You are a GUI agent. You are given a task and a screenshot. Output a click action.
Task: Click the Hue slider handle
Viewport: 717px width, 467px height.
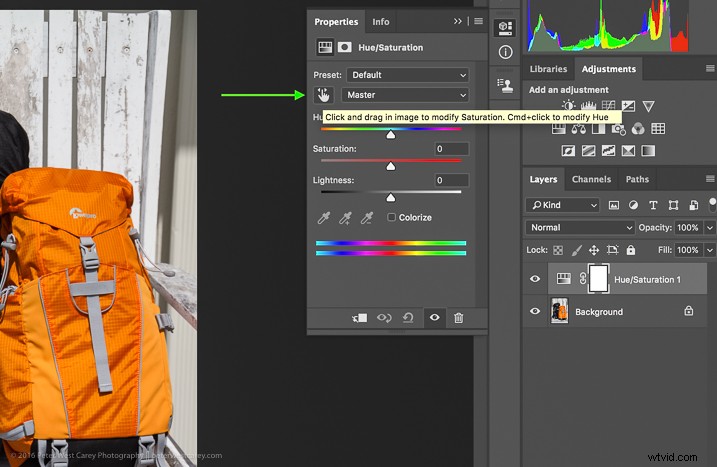click(391, 134)
